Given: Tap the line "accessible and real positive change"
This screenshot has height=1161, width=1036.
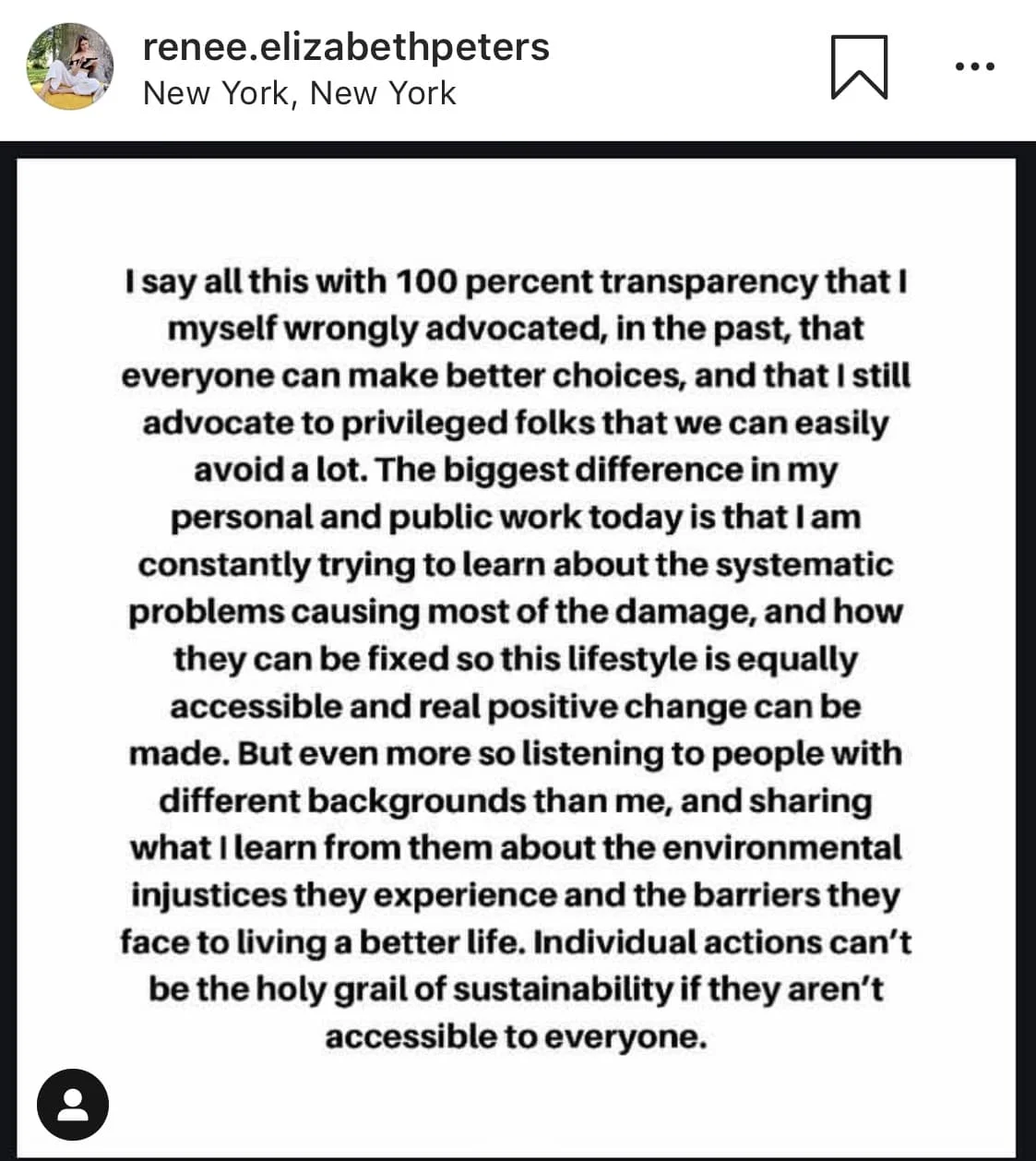Looking at the screenshot, I should tap(515, 706).
